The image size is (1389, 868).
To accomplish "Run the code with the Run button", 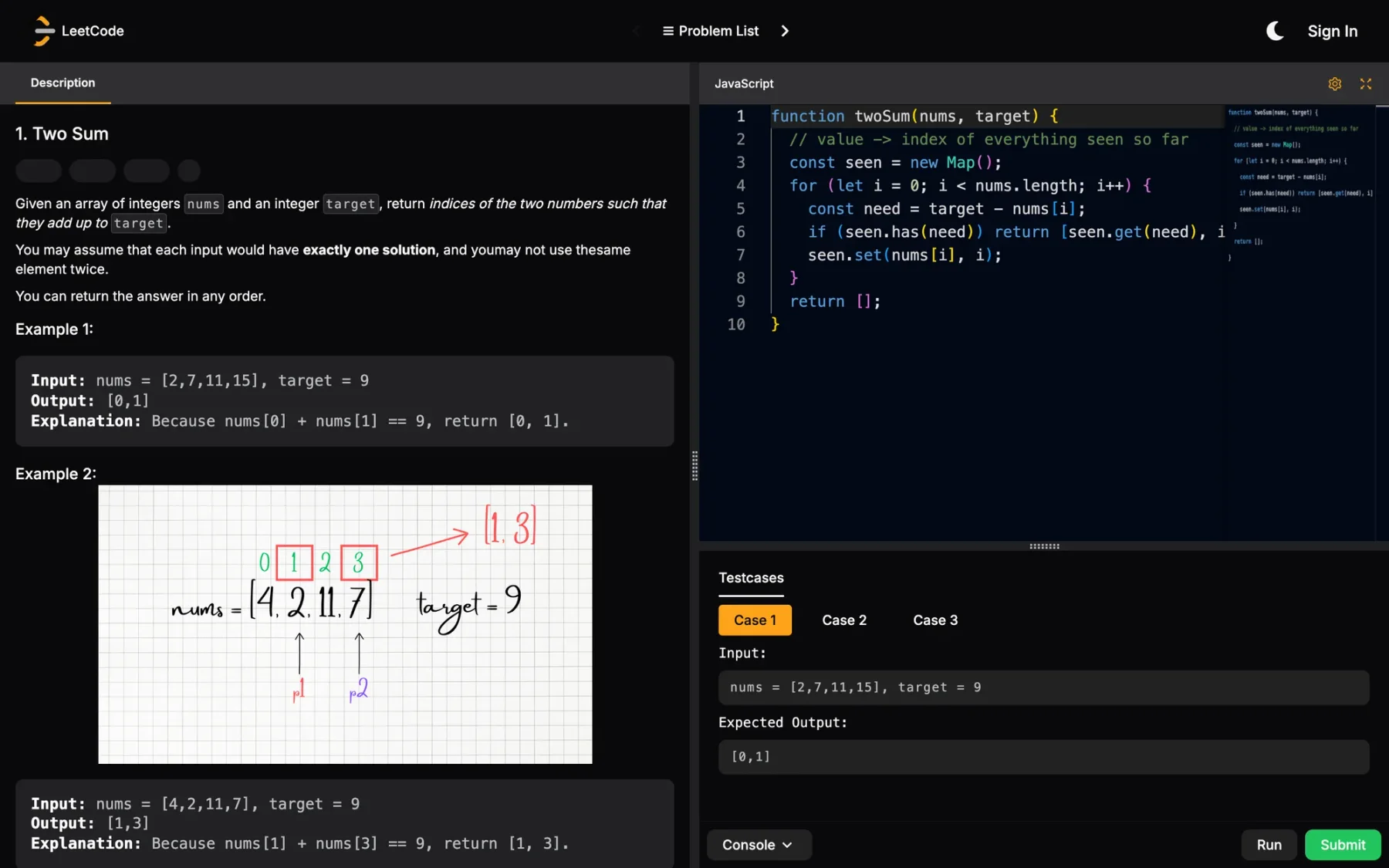I will pyautogui.click(x=1269, y=845).
